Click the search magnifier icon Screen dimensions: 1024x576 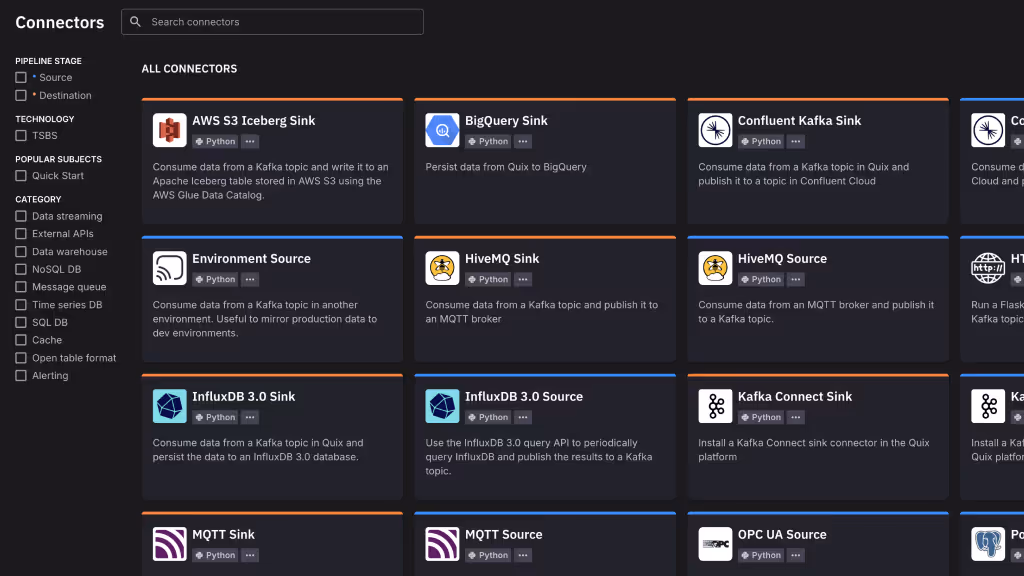(x=135, y=22)
